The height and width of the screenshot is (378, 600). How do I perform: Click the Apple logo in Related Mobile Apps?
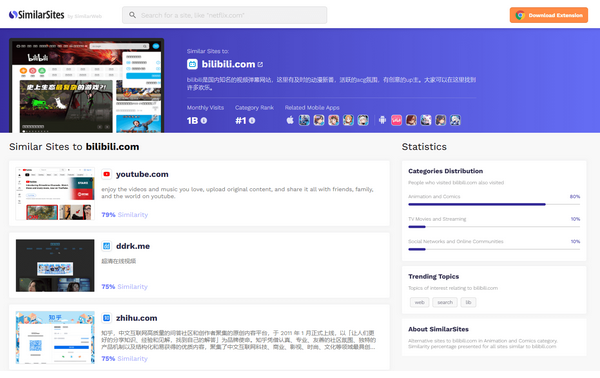point(290,120)
